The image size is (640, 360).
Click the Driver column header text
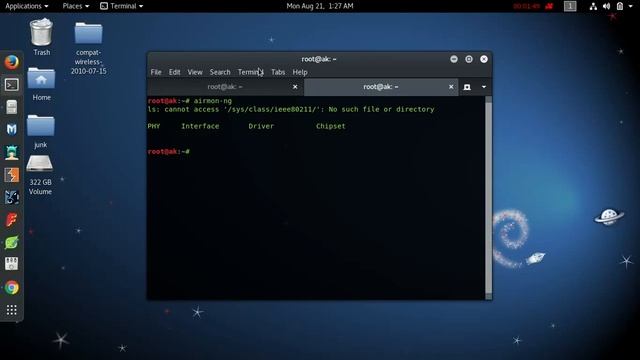point(261,126)
